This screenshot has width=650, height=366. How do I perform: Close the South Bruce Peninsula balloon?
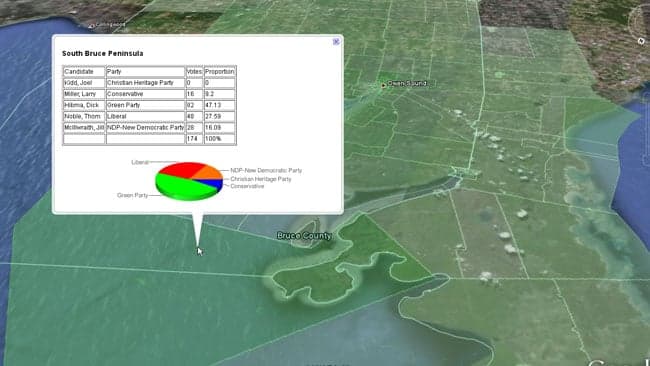point(336,41)
